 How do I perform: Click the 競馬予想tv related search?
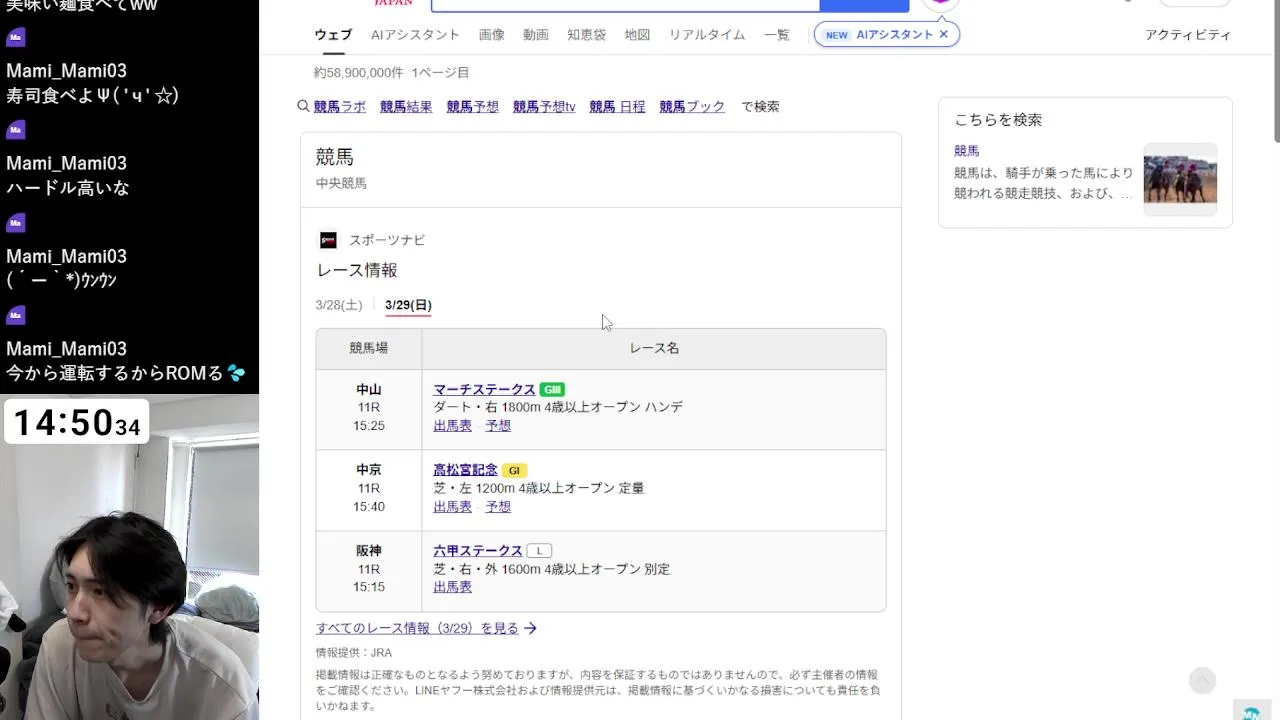(x=544, y=106)
